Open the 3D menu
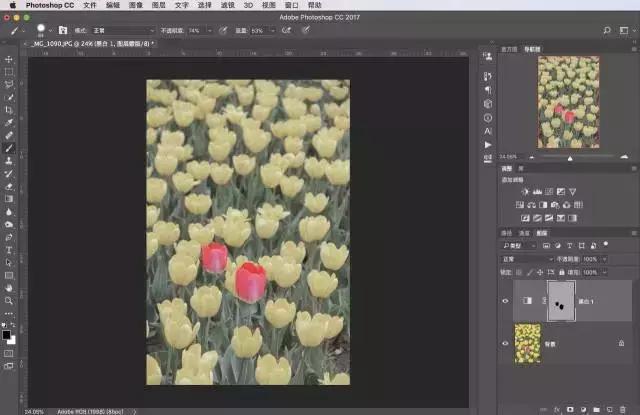The height and width of the screenshot is (415, 640). click(248, 5)
